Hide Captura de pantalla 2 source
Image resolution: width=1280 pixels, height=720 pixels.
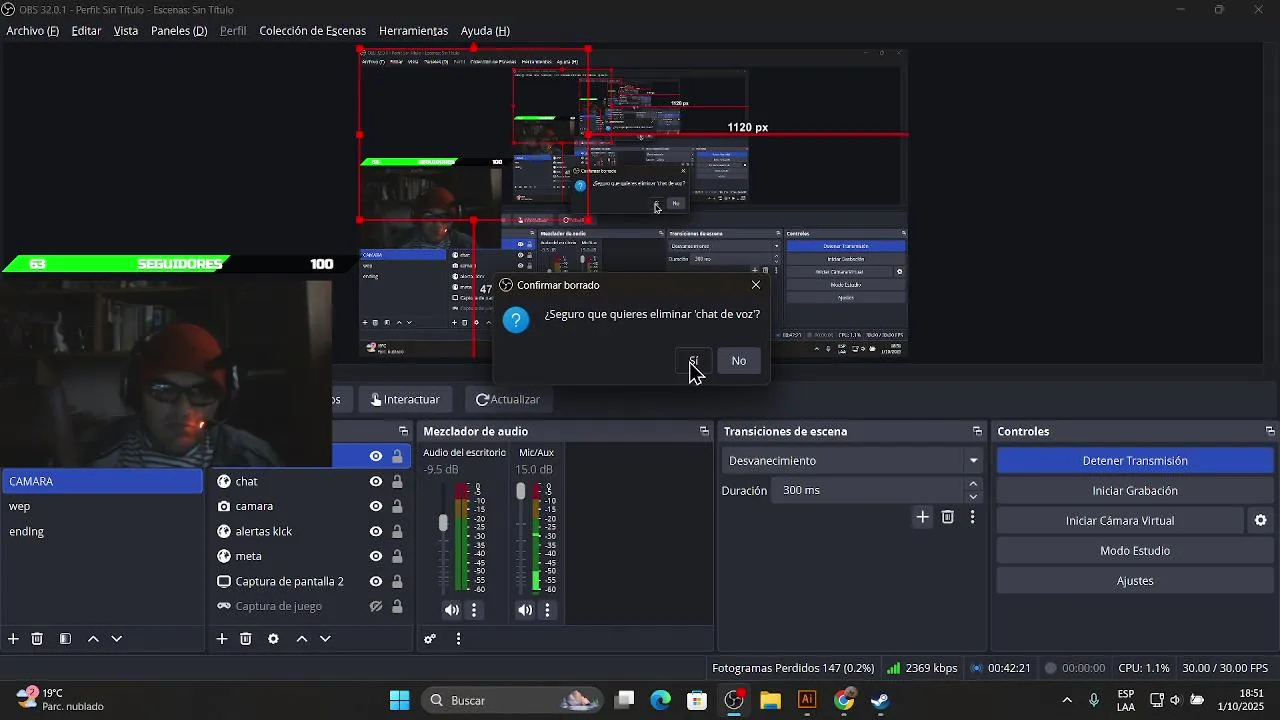[x=376, y=581]
